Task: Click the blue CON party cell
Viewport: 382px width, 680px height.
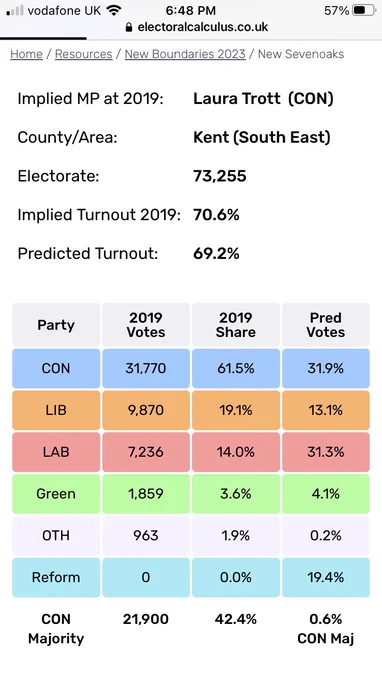Action: coord(56,369)
